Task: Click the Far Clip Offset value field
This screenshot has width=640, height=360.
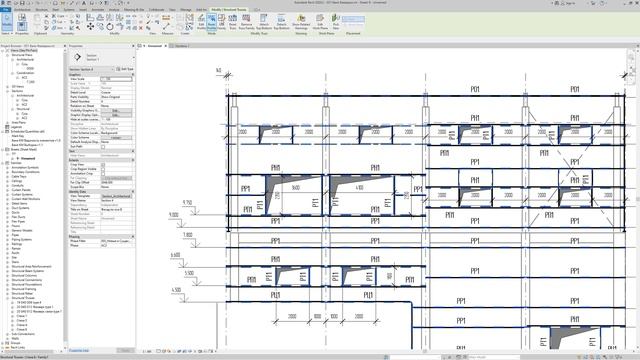Action: click(x=116, y=182)
